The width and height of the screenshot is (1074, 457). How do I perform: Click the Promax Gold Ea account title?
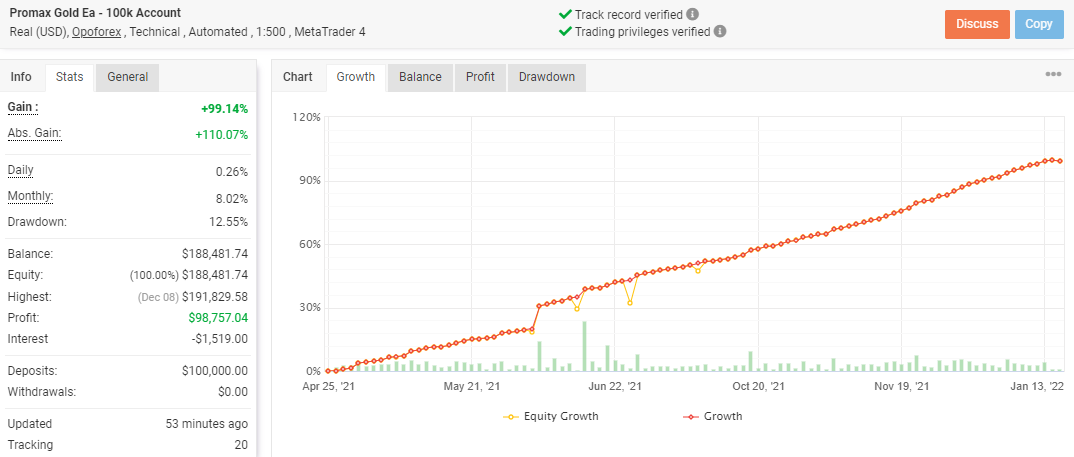95,12
